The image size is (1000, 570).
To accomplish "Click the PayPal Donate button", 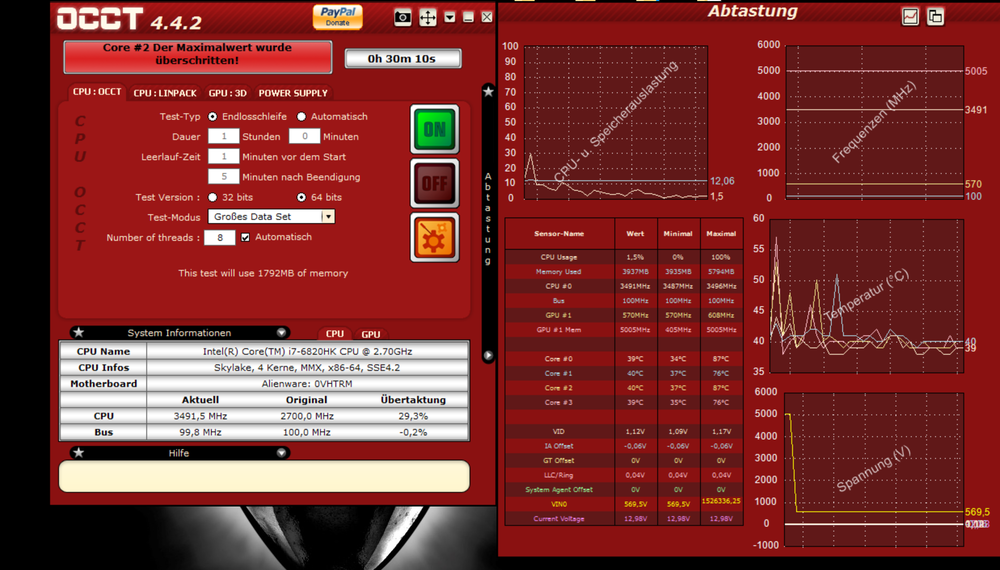I will click(x=338, y=16).
